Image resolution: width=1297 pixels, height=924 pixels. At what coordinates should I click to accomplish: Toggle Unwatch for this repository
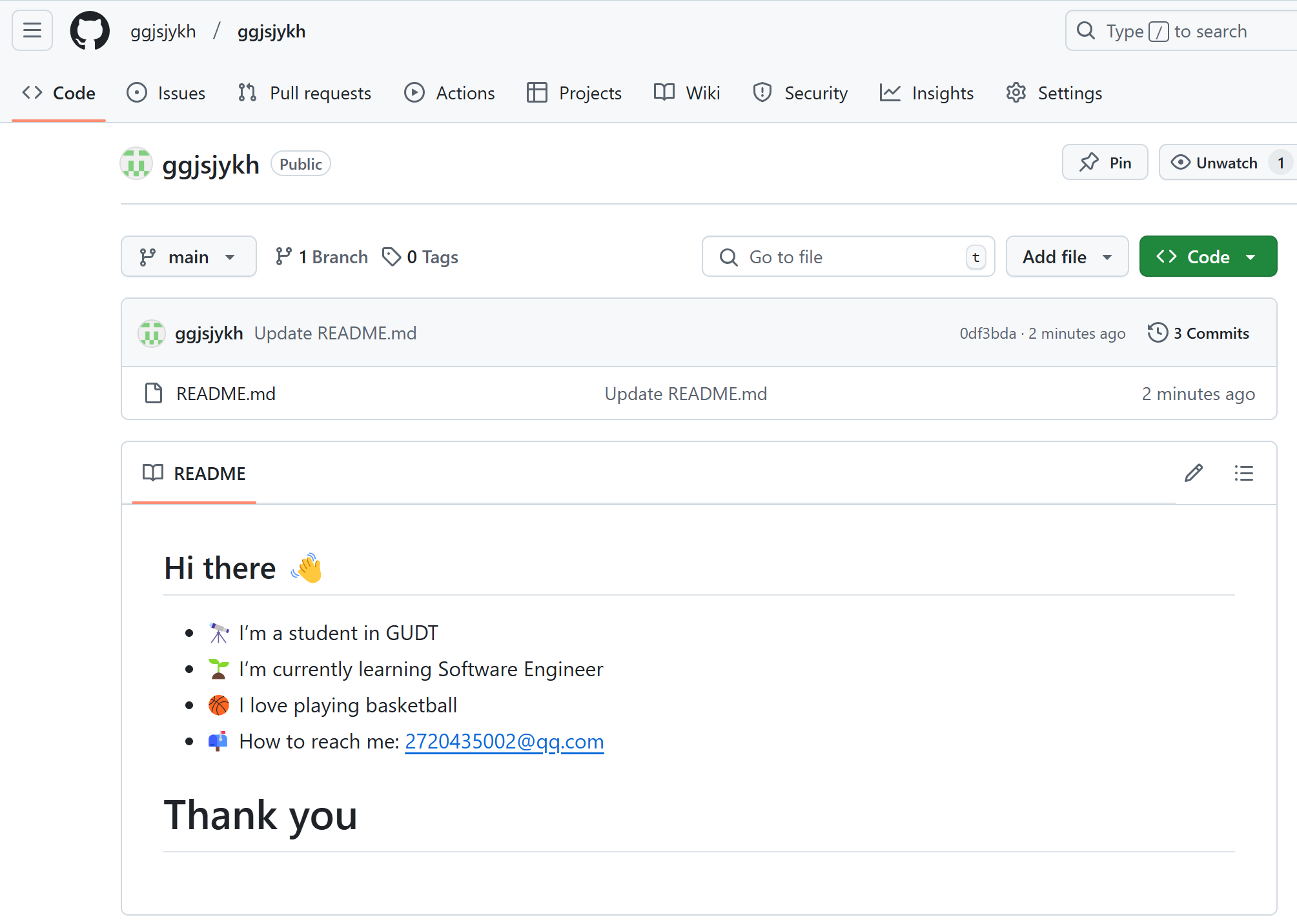pyautogui.click(x=1215, y=163)
